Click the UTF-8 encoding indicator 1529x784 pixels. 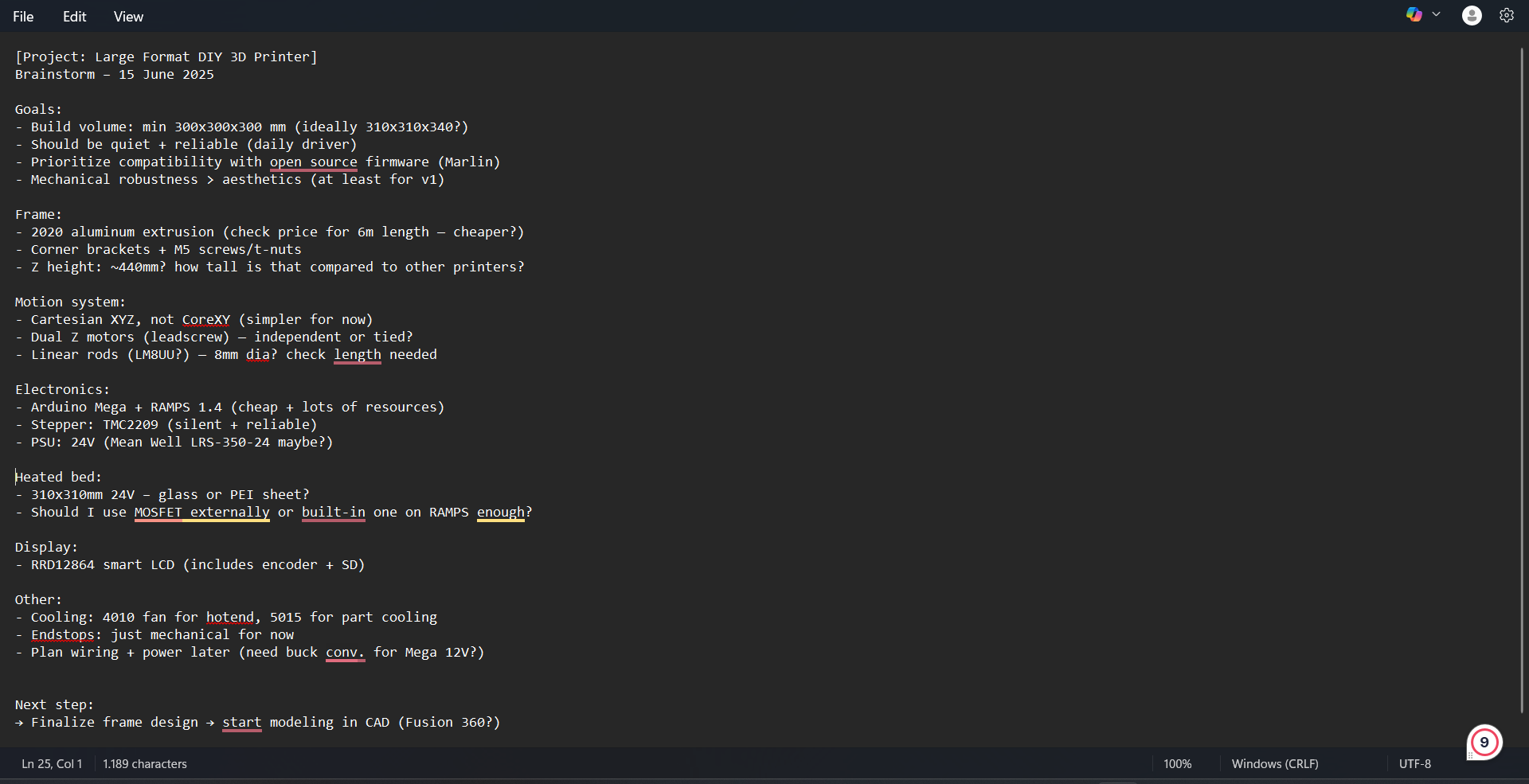(x=1414, y=764)
